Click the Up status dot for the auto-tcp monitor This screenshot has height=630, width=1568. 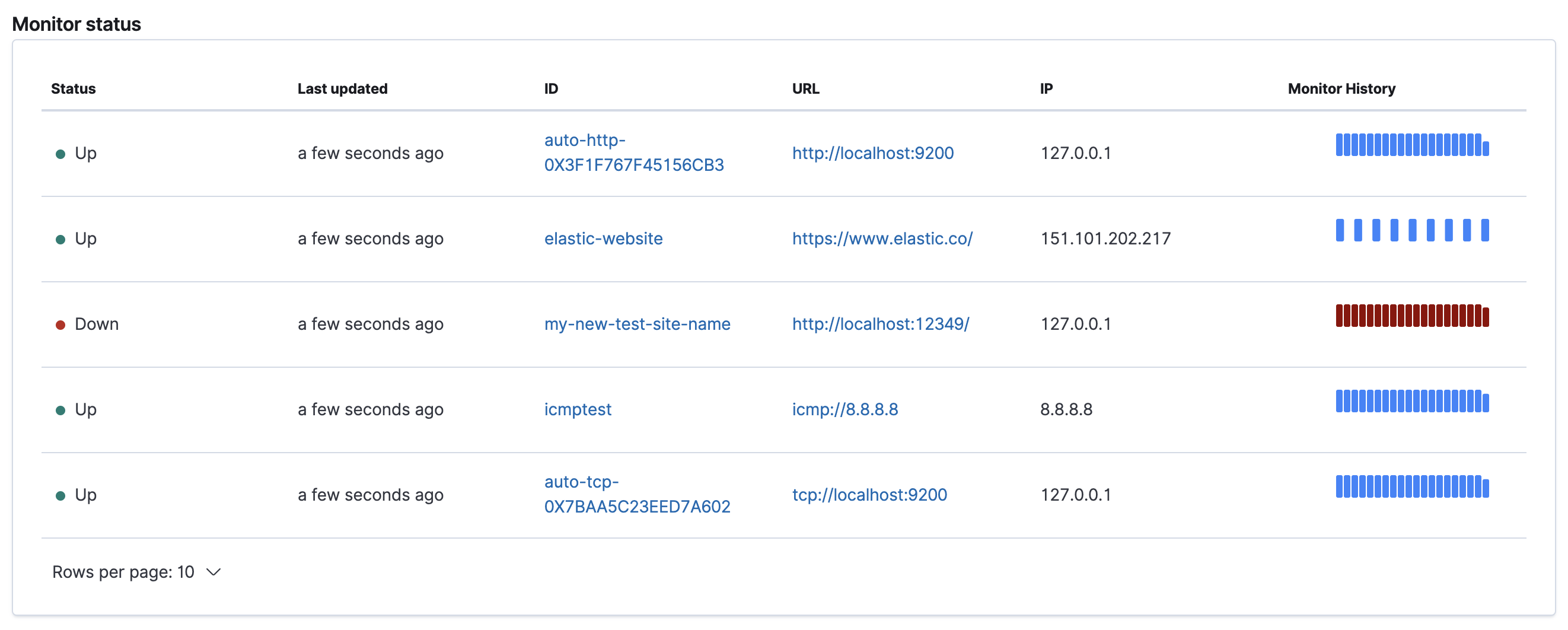coord(60,495)
